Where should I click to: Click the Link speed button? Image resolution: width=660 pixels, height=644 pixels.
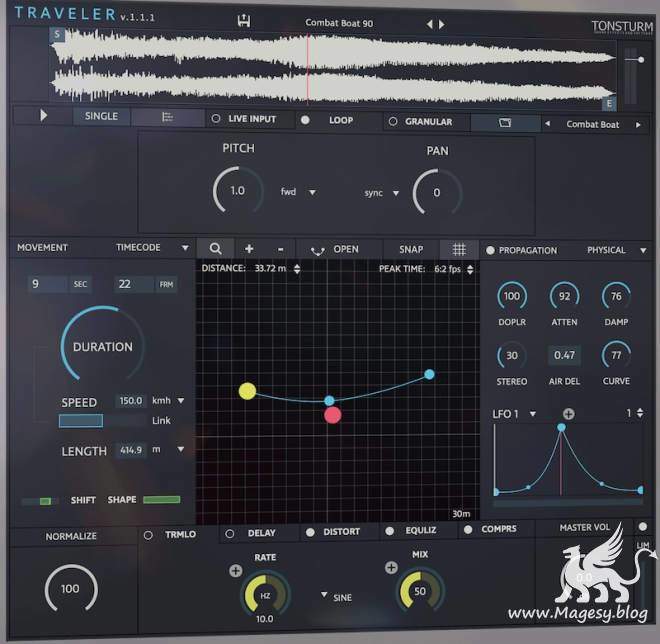(x=161, y=420)
